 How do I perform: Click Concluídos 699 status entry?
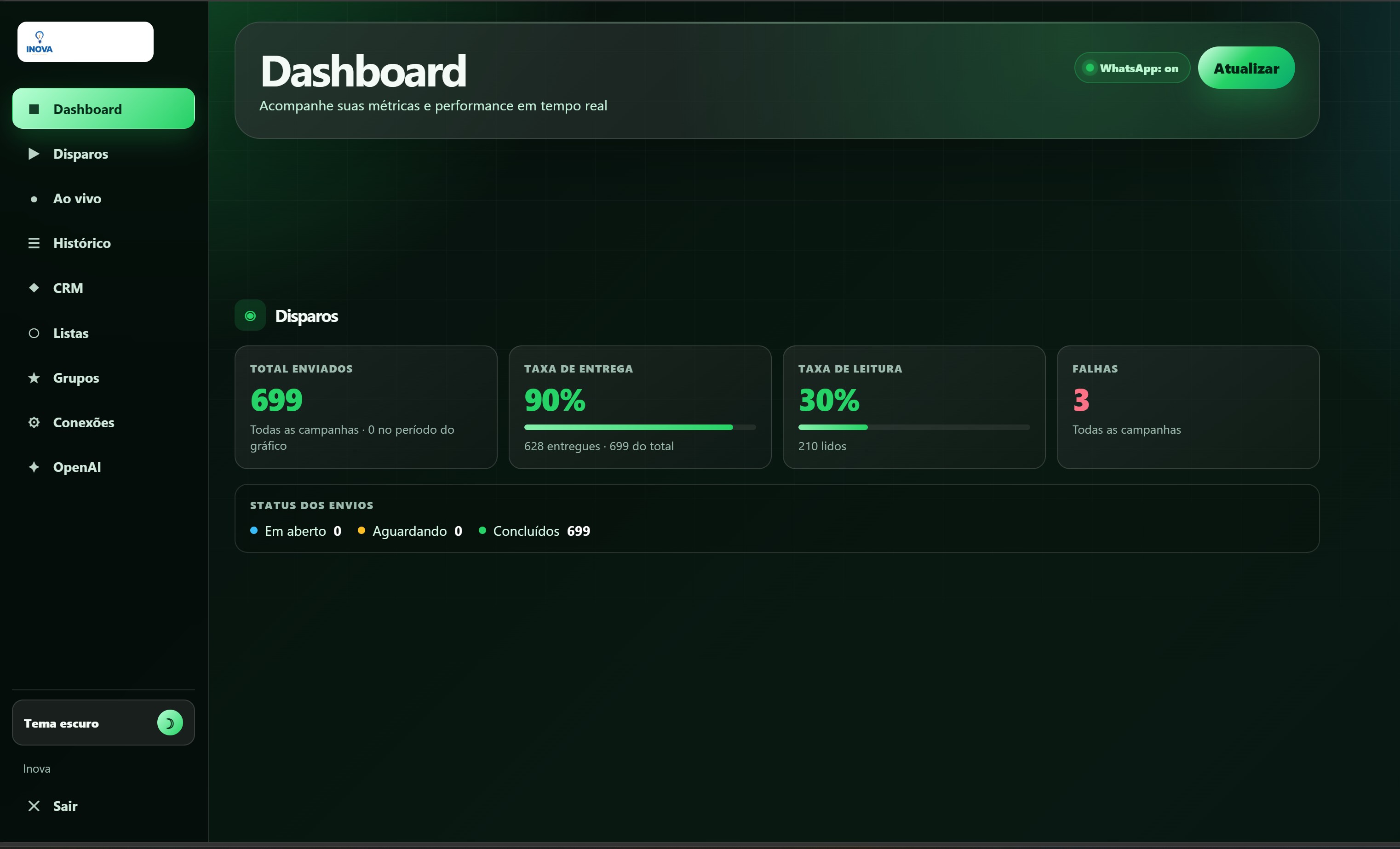[x=535, y=531]
